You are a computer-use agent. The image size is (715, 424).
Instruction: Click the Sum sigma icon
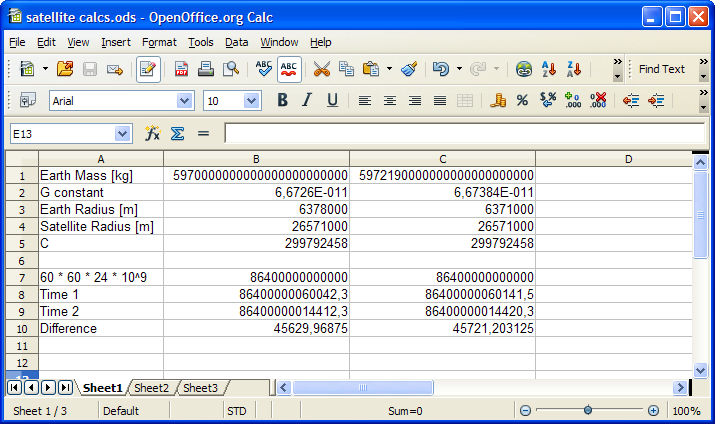(x=177, y=133)
